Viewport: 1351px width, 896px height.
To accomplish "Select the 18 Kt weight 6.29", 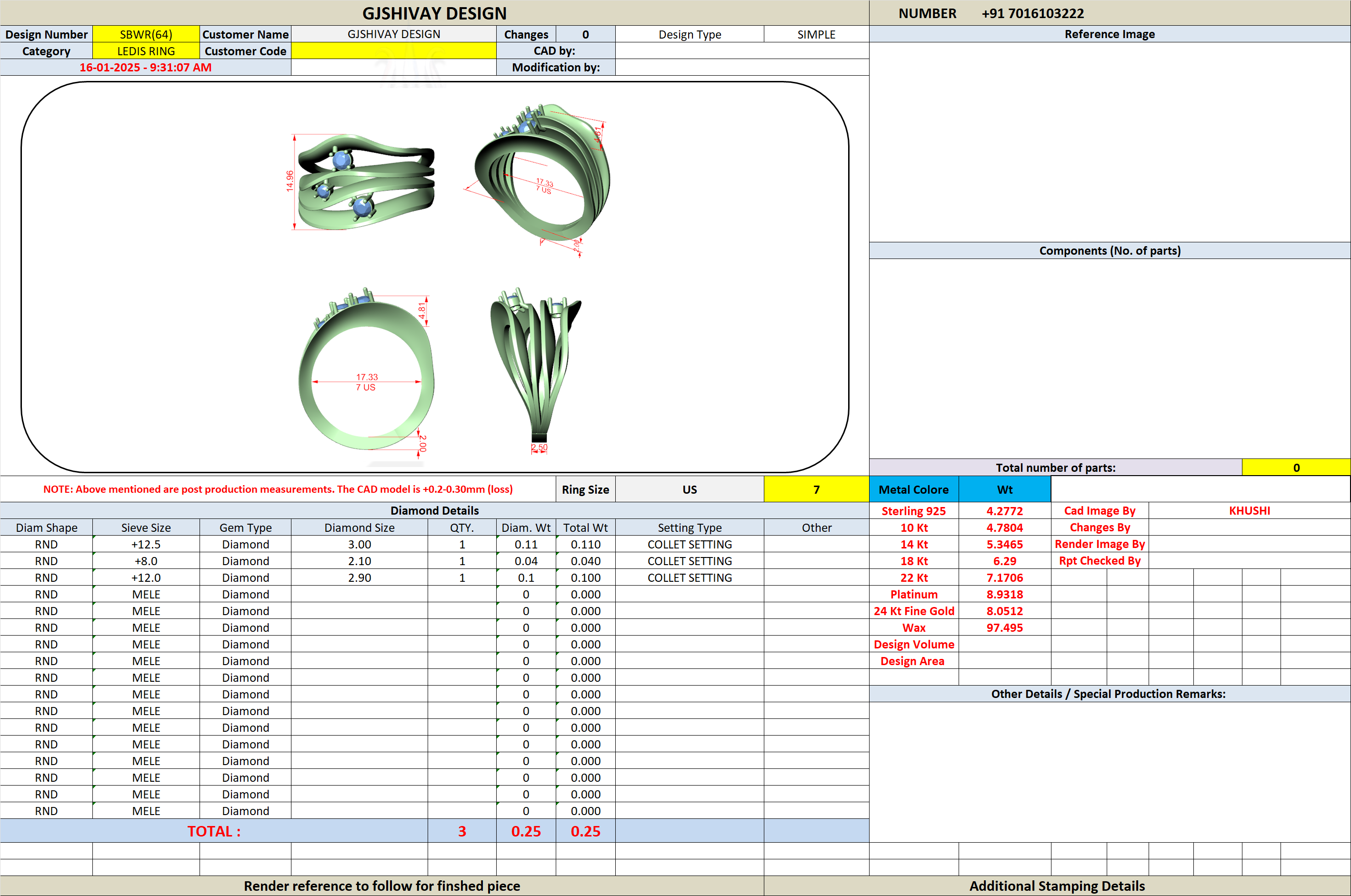I will (x=1005, y=560).
